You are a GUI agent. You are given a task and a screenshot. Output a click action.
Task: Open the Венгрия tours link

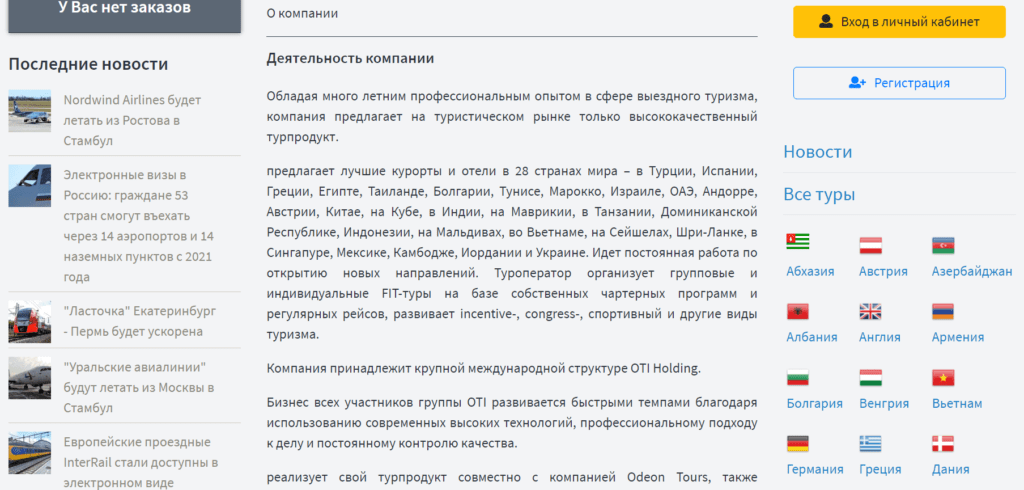(884, 403)
